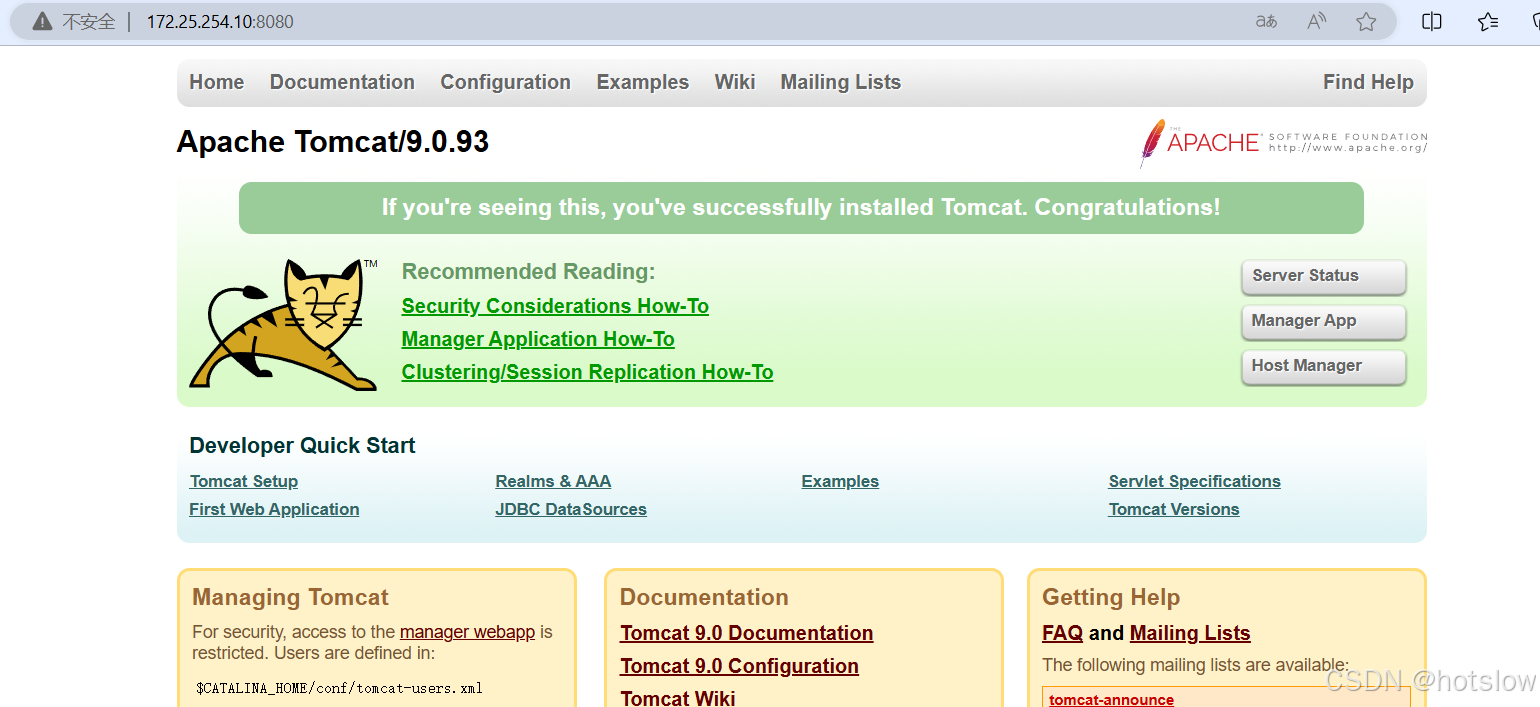The image size is (1540, 707).
Task: Open the Mailing Lists item in the top navigation bar
Action: click(x=841, y=82)
